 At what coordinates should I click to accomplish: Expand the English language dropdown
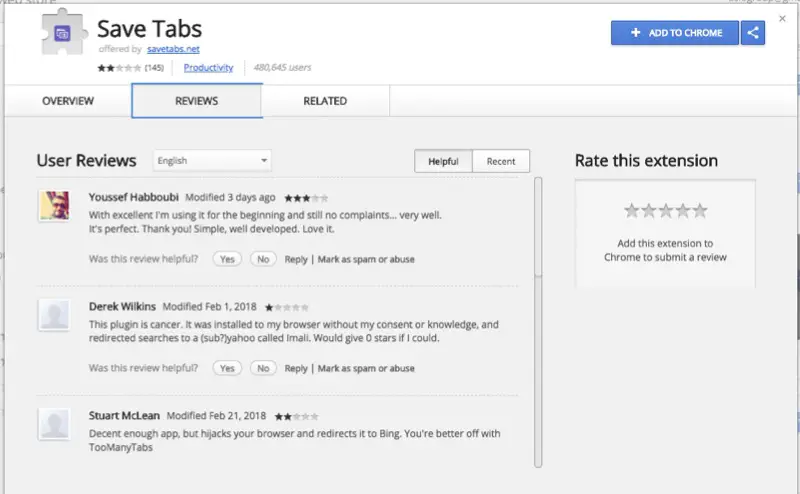212,161
